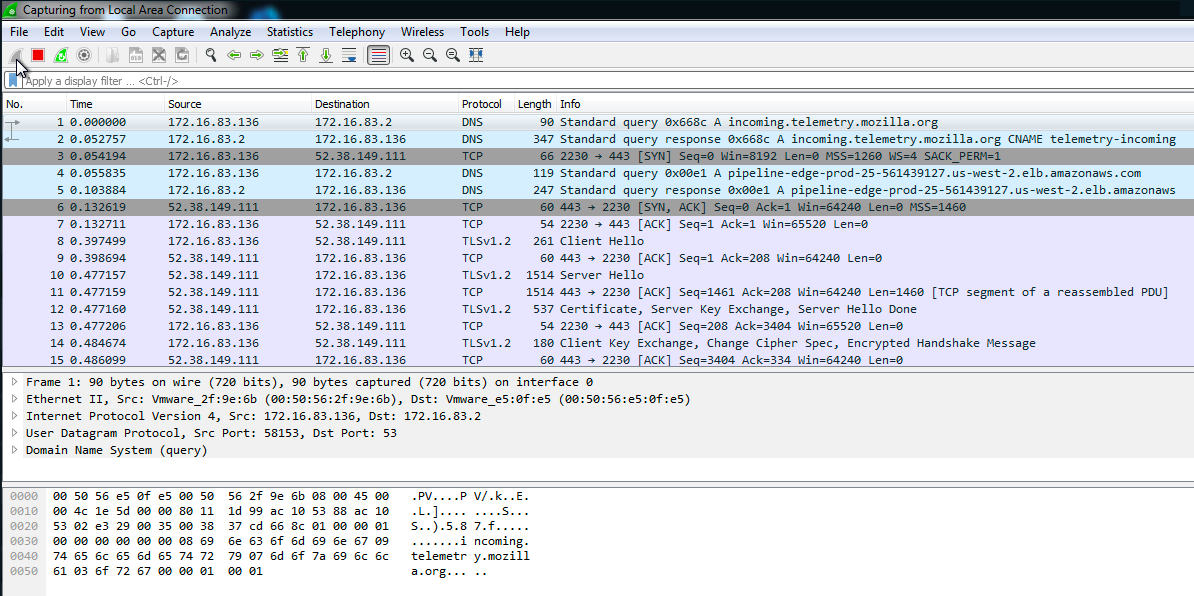Screen dimensions: 1194x596
Task: Select packet 8 Client Hello row
Action: click(600, 241)
